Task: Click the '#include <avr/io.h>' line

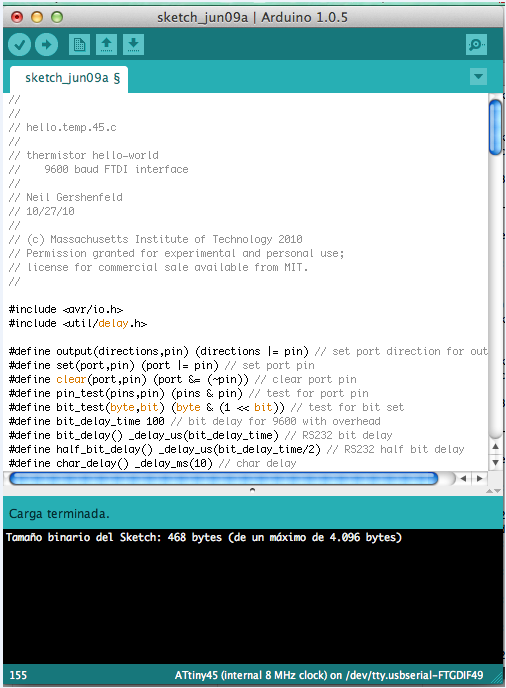Action: tap(66, 309)
